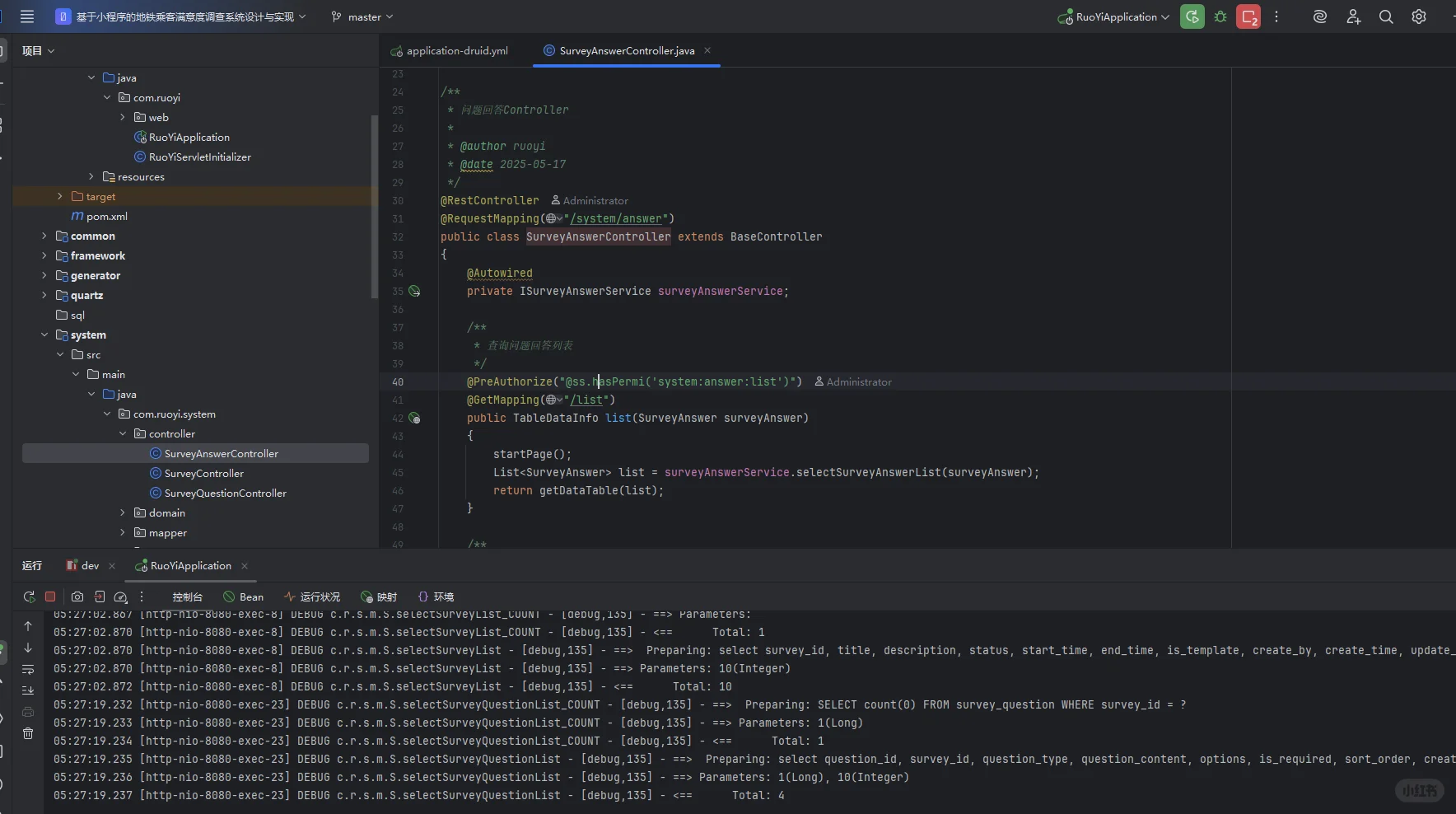Open the 控制台 console tab
The width and height of the screenshot is (1456, 814).
point(187,596)
